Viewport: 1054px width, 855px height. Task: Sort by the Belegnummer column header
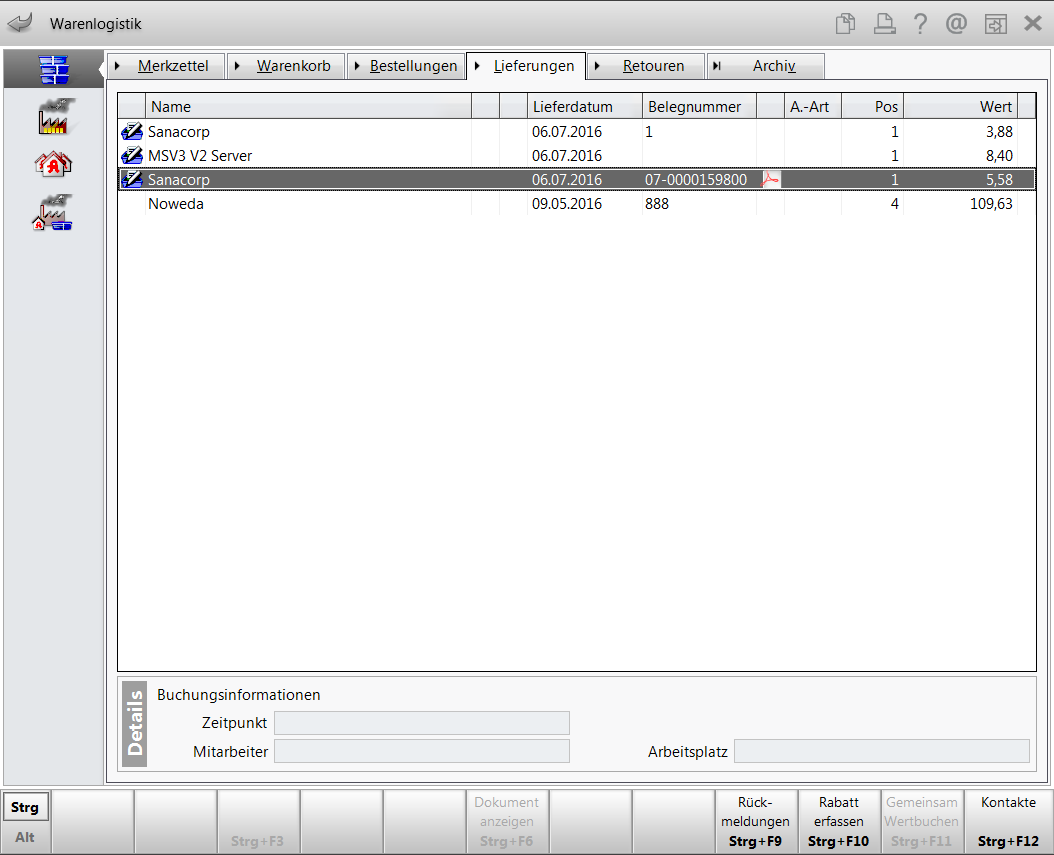700,106
